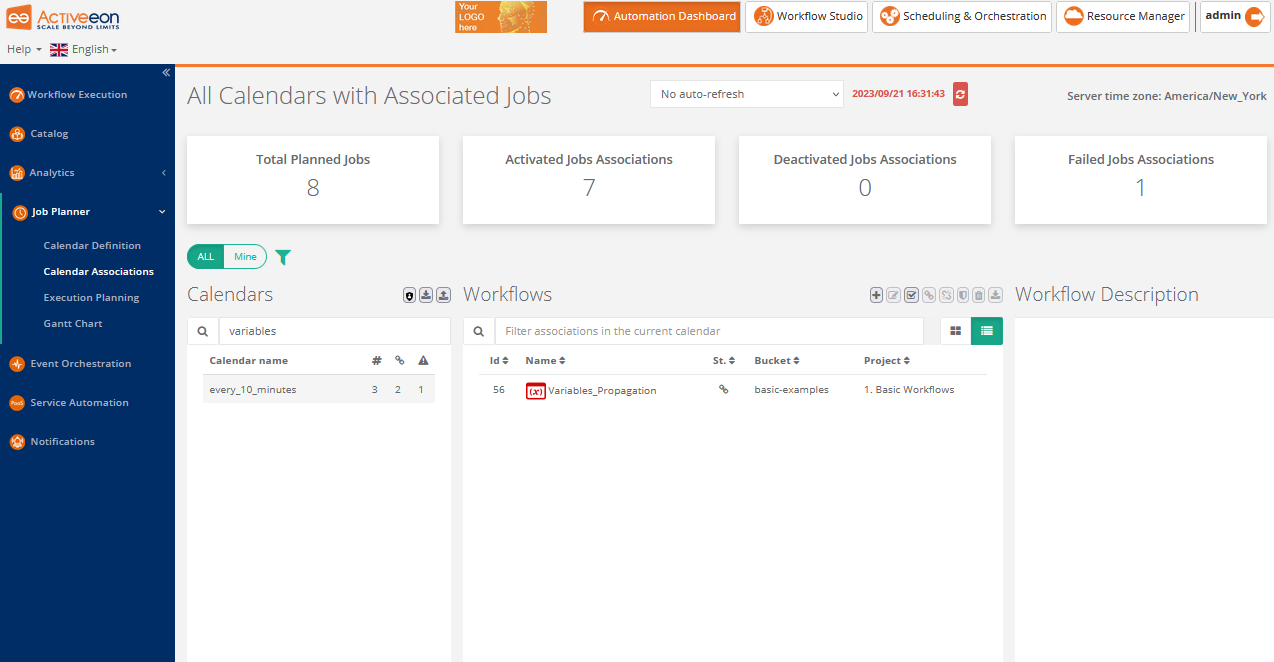Switch workflows to grid view
The height and width of the screenshot is (662, 1274).
(956, 331)
